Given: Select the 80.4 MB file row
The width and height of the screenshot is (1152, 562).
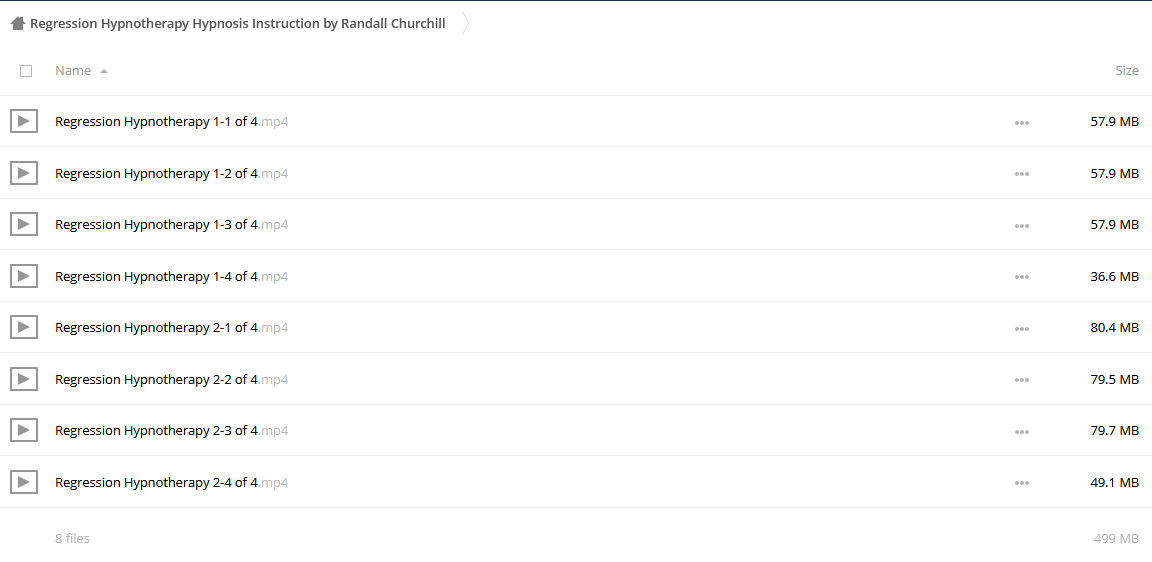Looking at the screenshot, I should (x=576, y=327).
